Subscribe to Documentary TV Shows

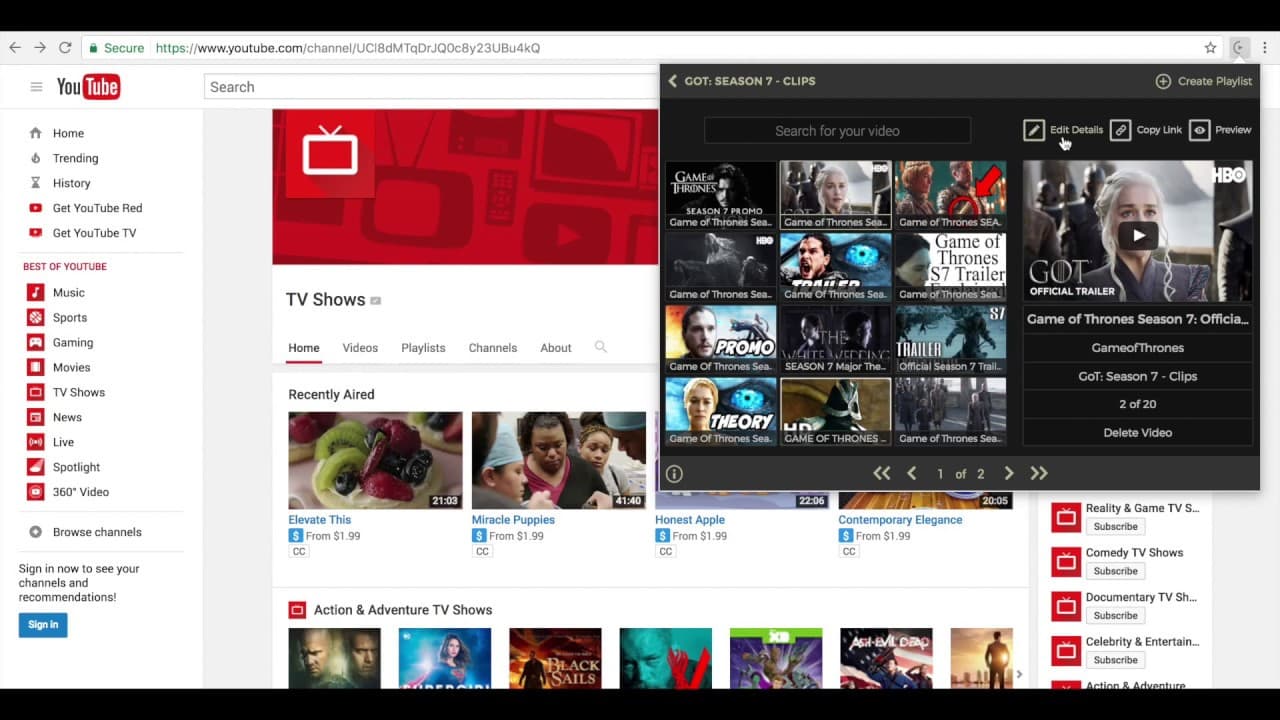point(1115,616)
